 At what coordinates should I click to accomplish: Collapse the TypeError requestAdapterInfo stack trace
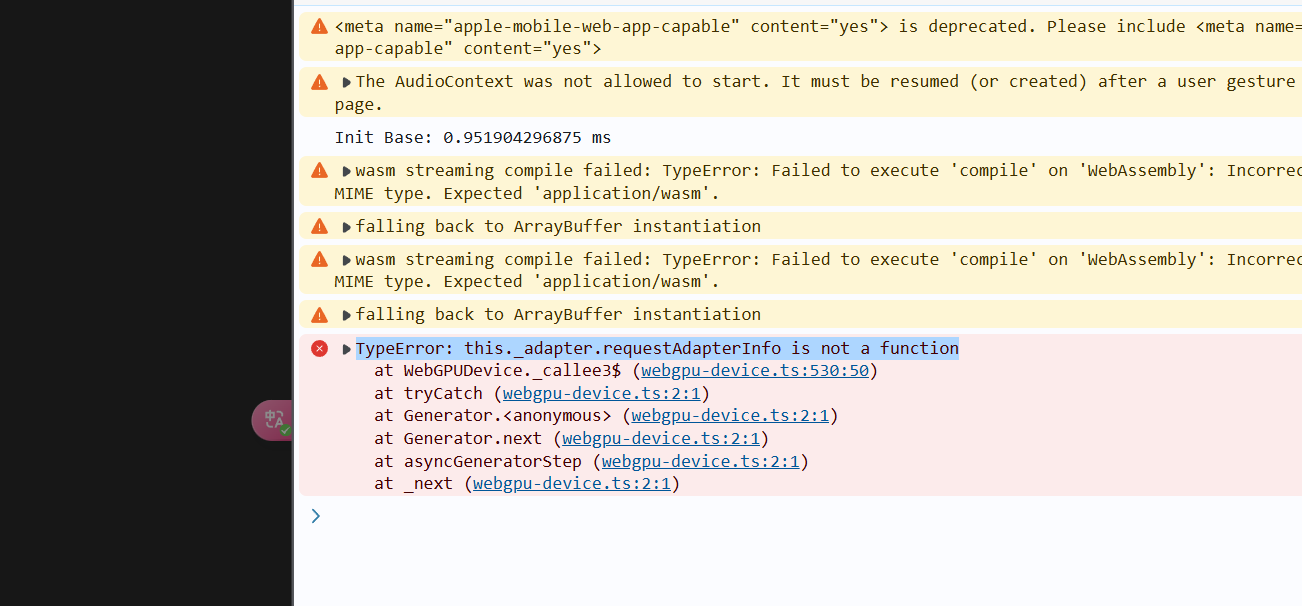point(347,349)
